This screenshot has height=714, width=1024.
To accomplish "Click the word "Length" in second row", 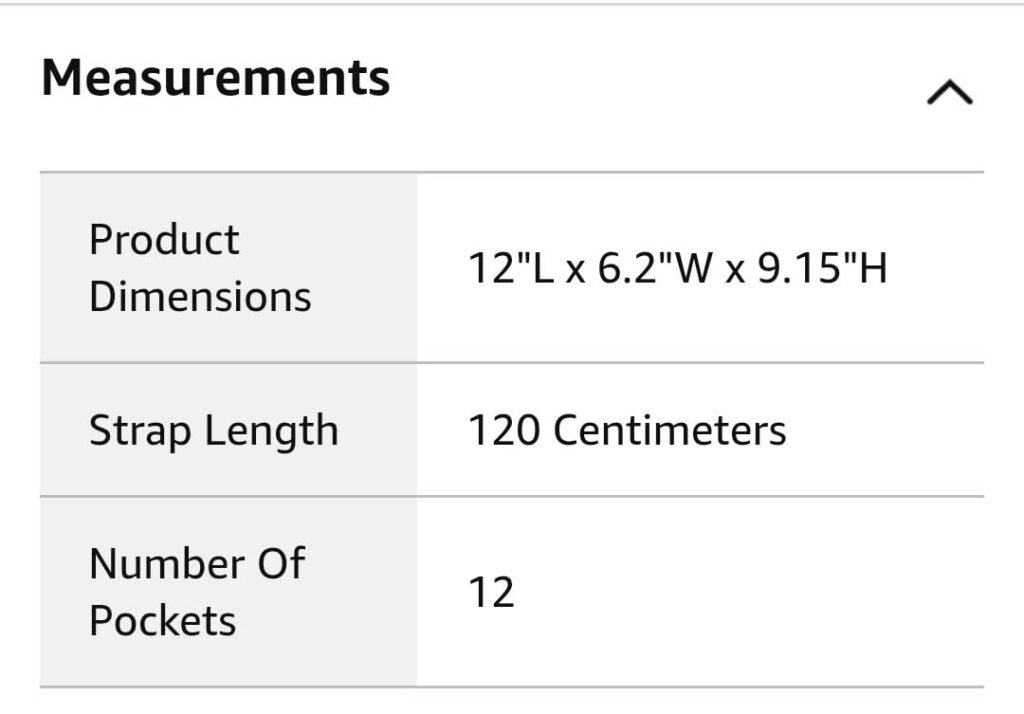I will [272, 431].
